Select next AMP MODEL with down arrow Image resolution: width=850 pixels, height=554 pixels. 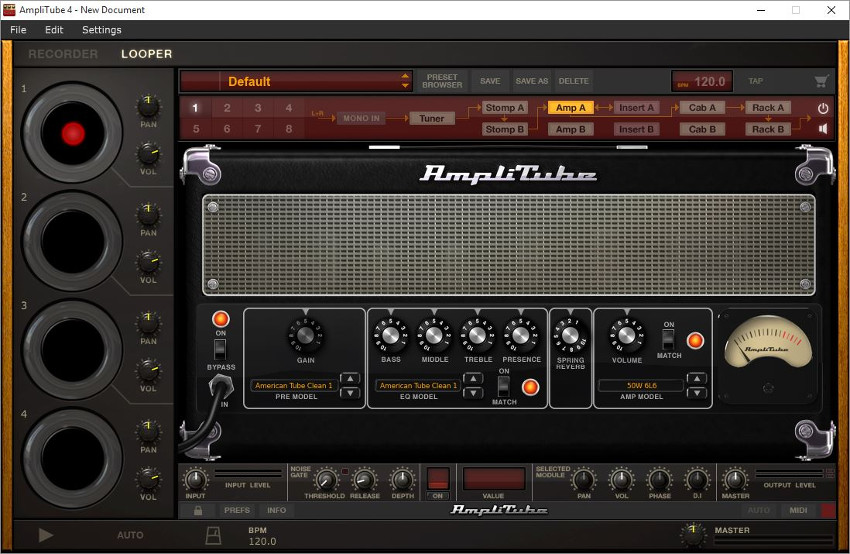tap(697, 392)
